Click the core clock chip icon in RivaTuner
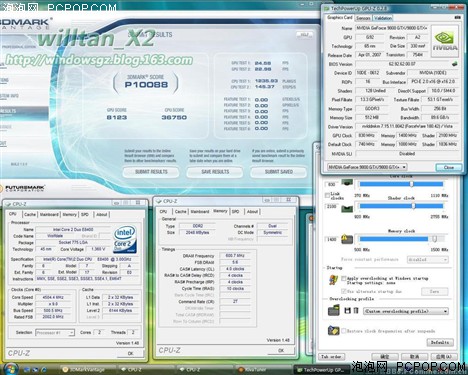This screenshot has width=468, height=375. [x=347, y=184]
